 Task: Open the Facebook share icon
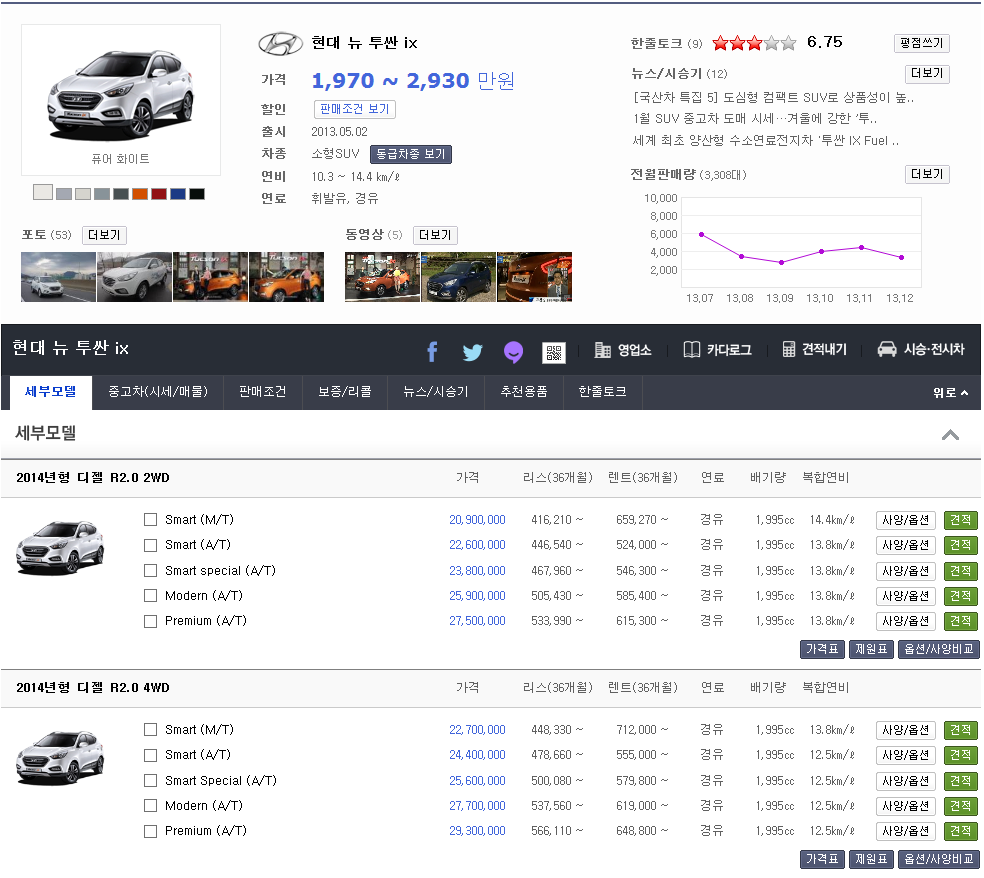tap(431, 352)
